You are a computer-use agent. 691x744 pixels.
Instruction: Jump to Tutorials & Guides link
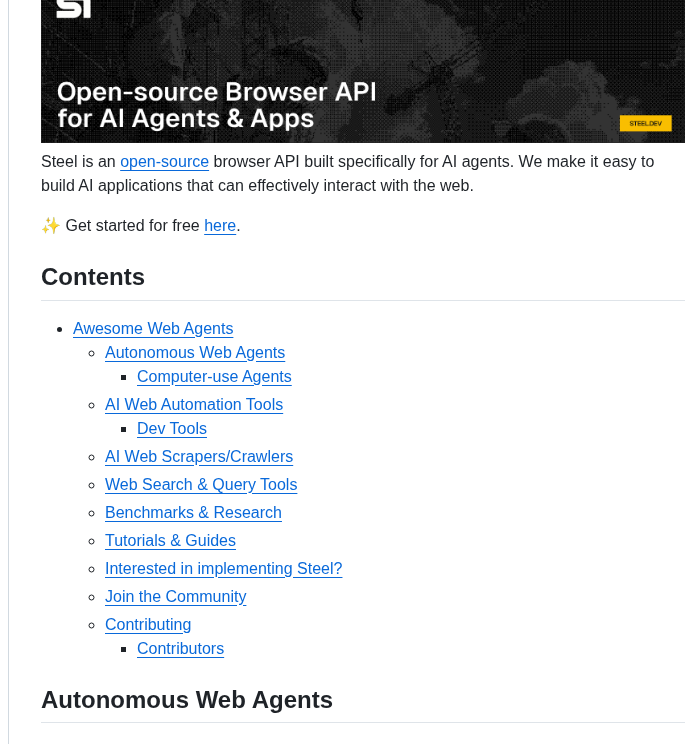tap(170, 540)
